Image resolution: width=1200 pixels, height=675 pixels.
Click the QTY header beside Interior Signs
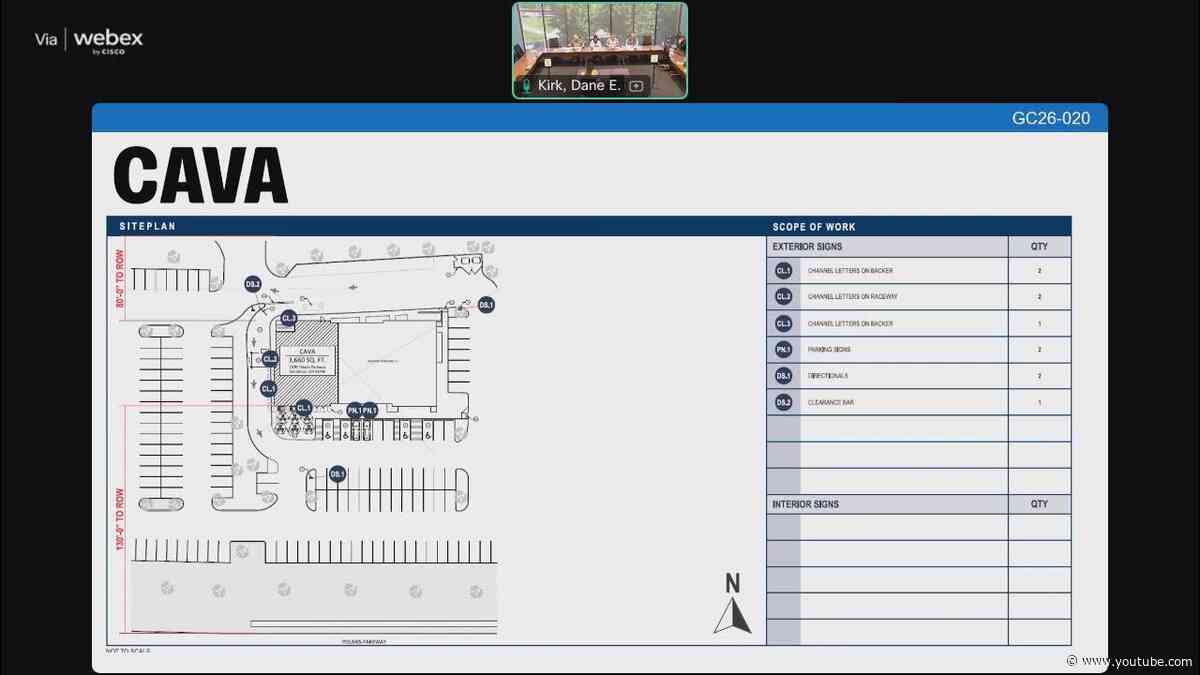pyautogui.click(x=1040, y=504)
